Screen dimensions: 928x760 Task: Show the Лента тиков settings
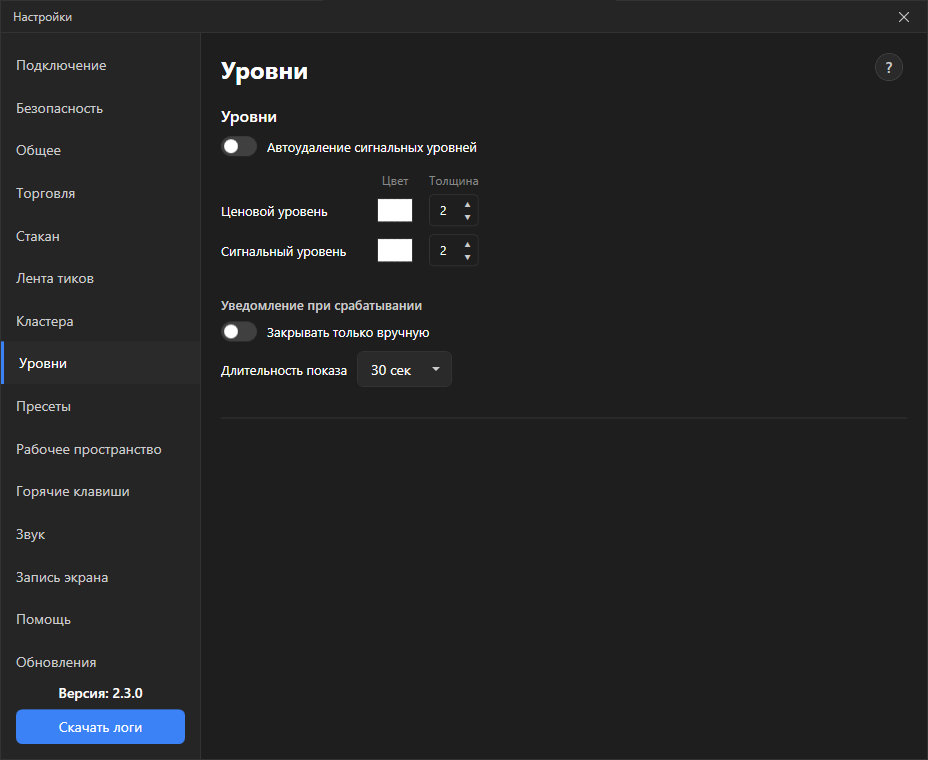tap(101, 278)
